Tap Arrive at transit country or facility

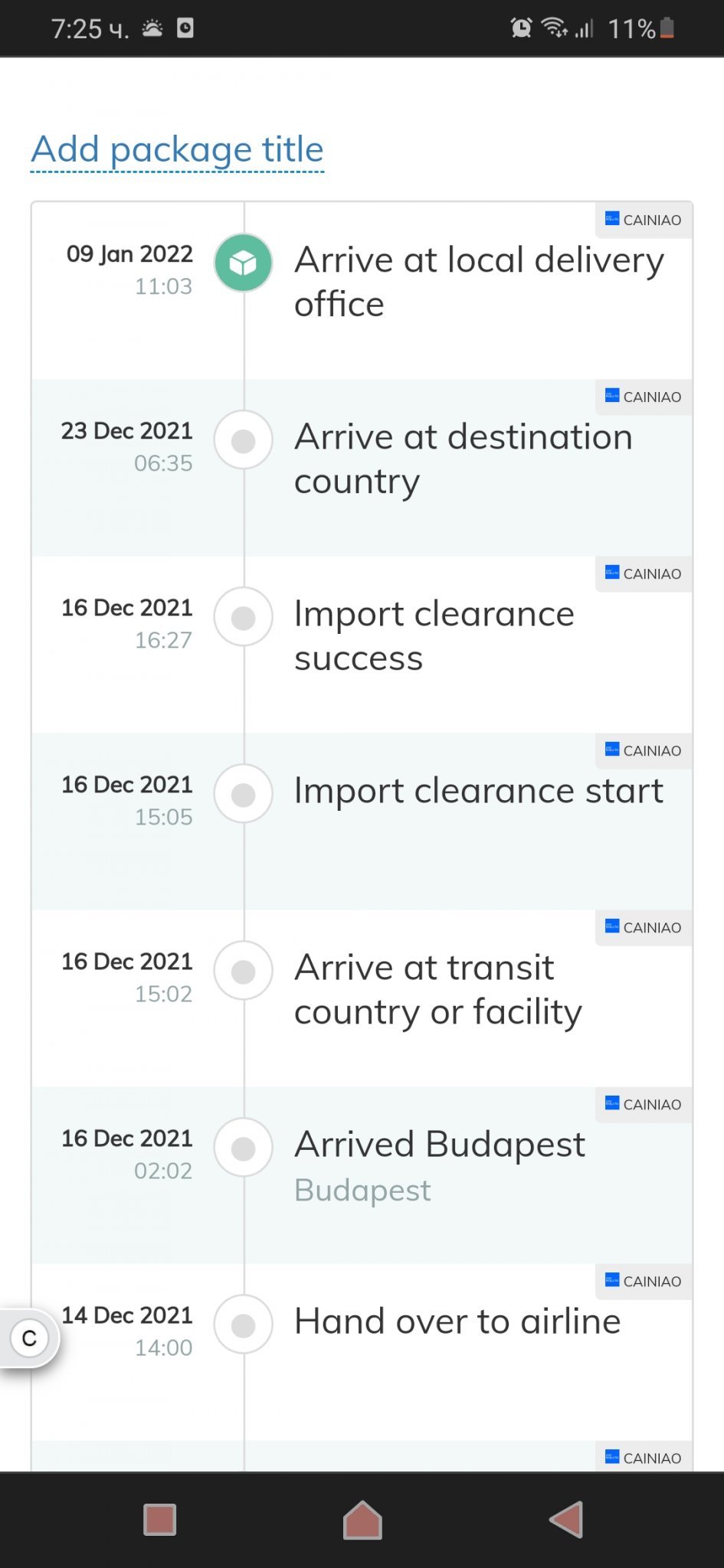point(437,989)
